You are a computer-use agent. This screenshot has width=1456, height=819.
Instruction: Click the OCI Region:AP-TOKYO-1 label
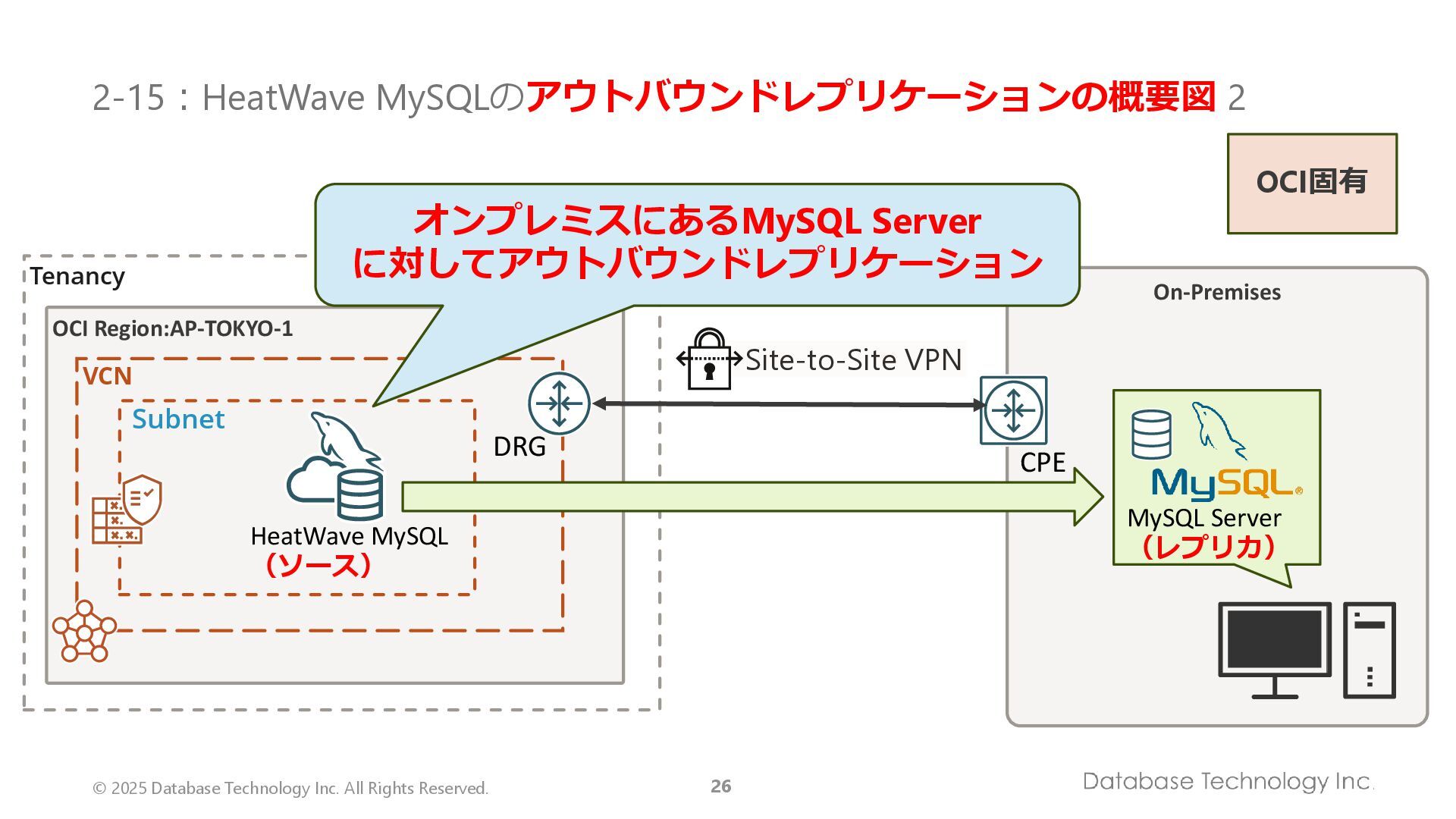(x=172, y=328)
